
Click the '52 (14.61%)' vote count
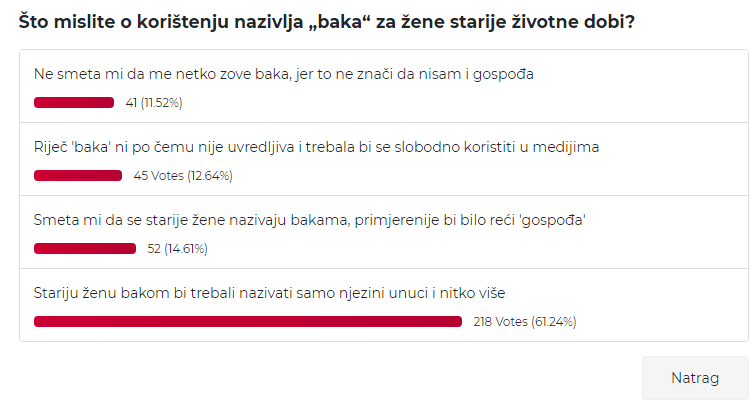(177, 249)
